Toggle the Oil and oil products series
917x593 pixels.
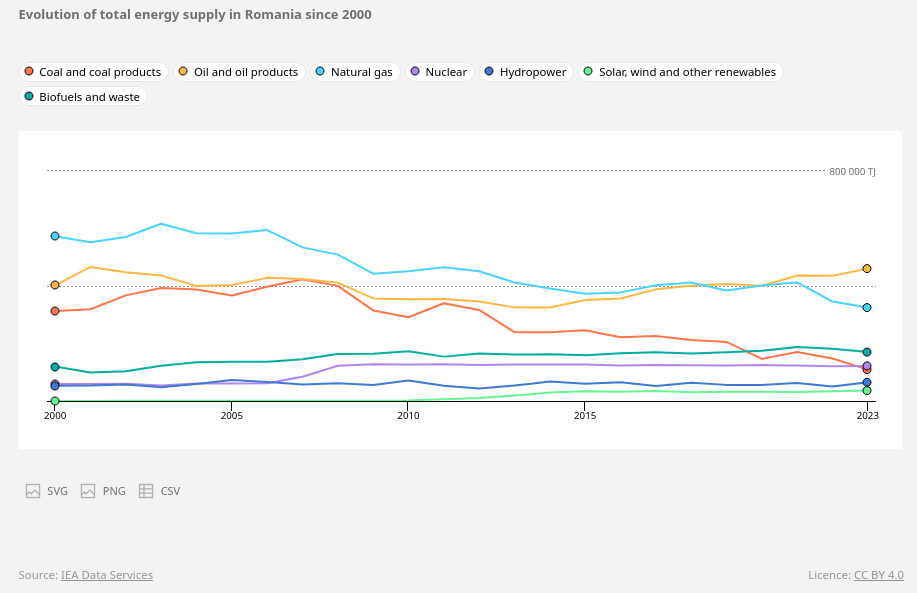click(239, 72)
